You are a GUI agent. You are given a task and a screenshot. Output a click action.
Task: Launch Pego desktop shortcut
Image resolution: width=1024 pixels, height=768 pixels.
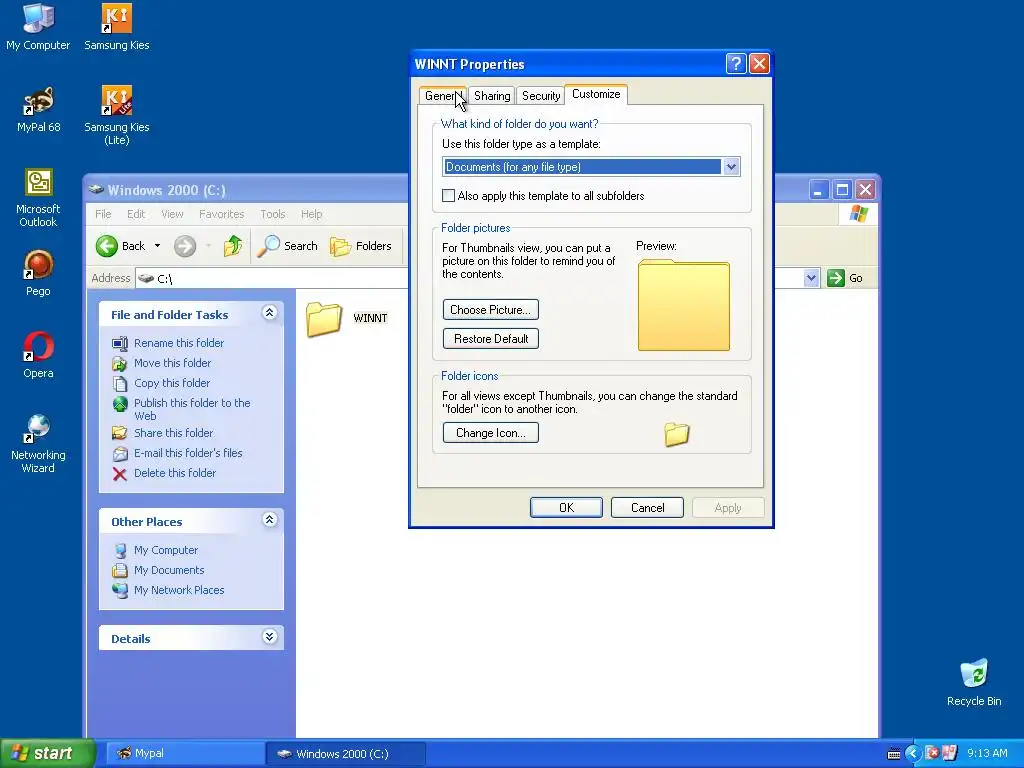click(38, 274)
